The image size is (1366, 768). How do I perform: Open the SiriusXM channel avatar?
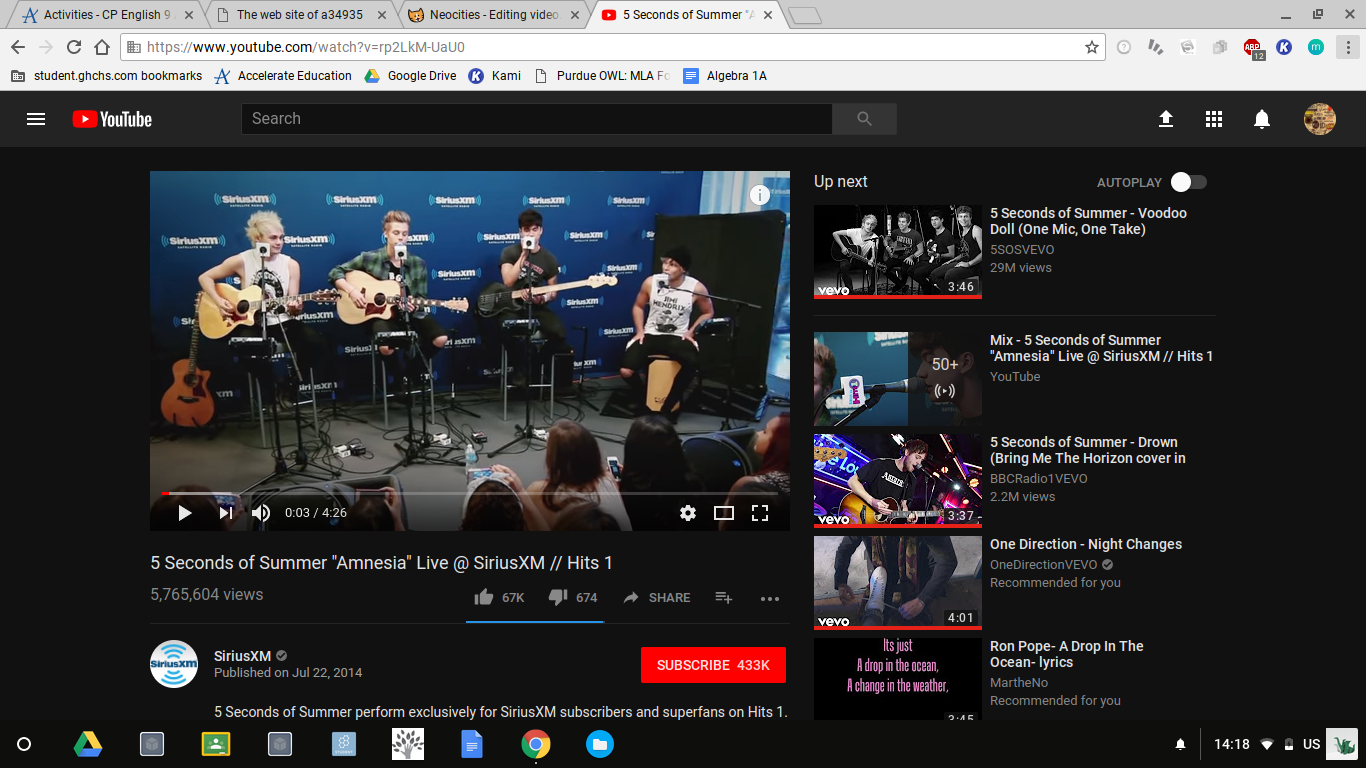click(174, 664)
